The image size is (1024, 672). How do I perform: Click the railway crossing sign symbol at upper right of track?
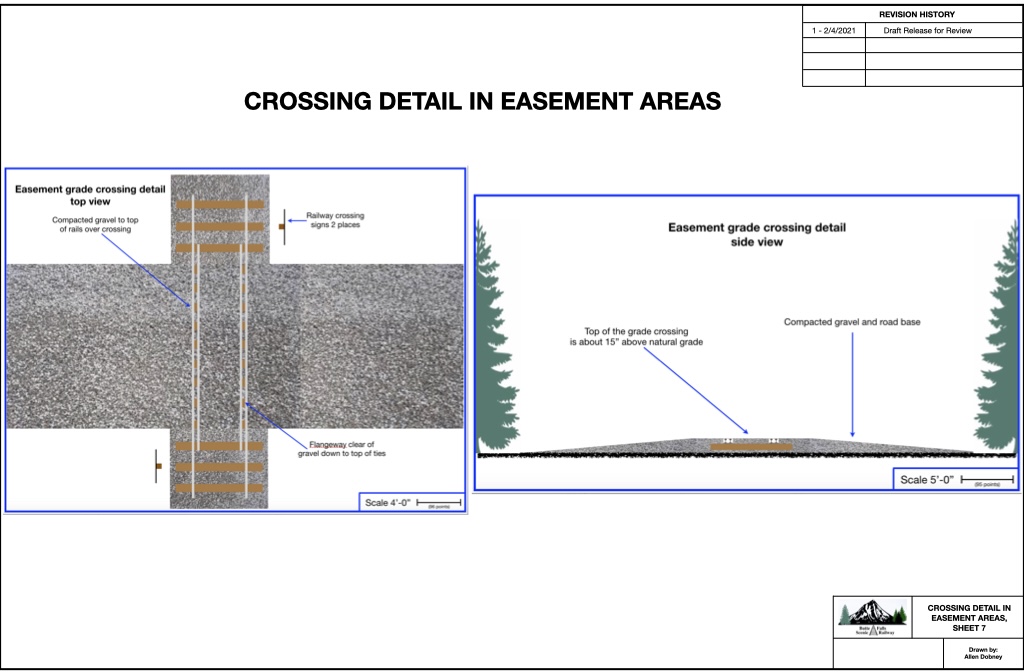(x=284, y=227)
